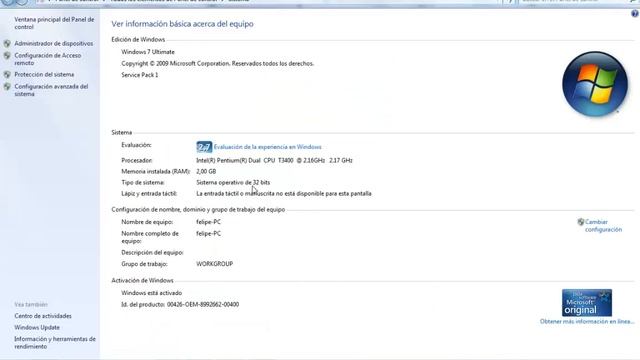This screenshot has height=360, width=640.
Task: Open the help question mark icon
Action: 635,13
